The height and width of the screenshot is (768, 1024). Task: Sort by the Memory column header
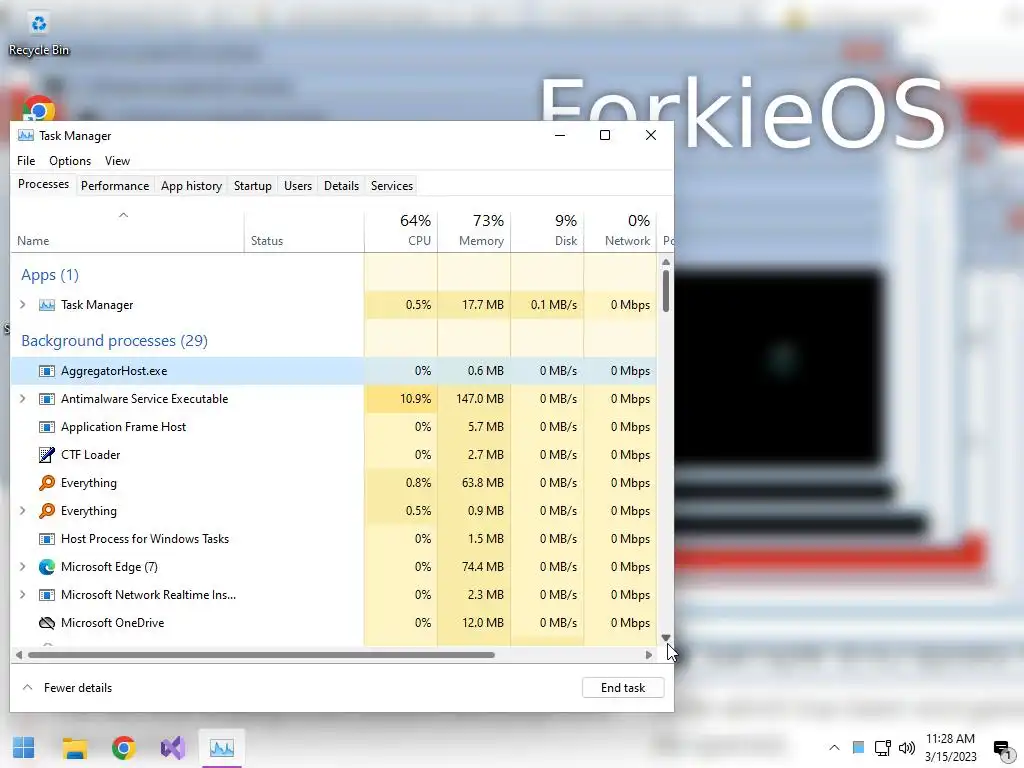pos(474,231)
